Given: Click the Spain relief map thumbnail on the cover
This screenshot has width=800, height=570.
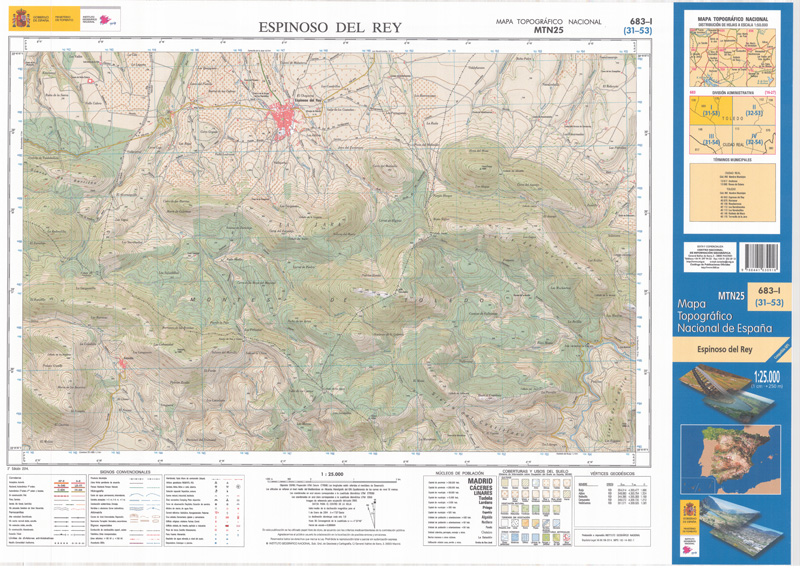Looking at the screenshot, I should pyautogui.click(x=731, y=459).
